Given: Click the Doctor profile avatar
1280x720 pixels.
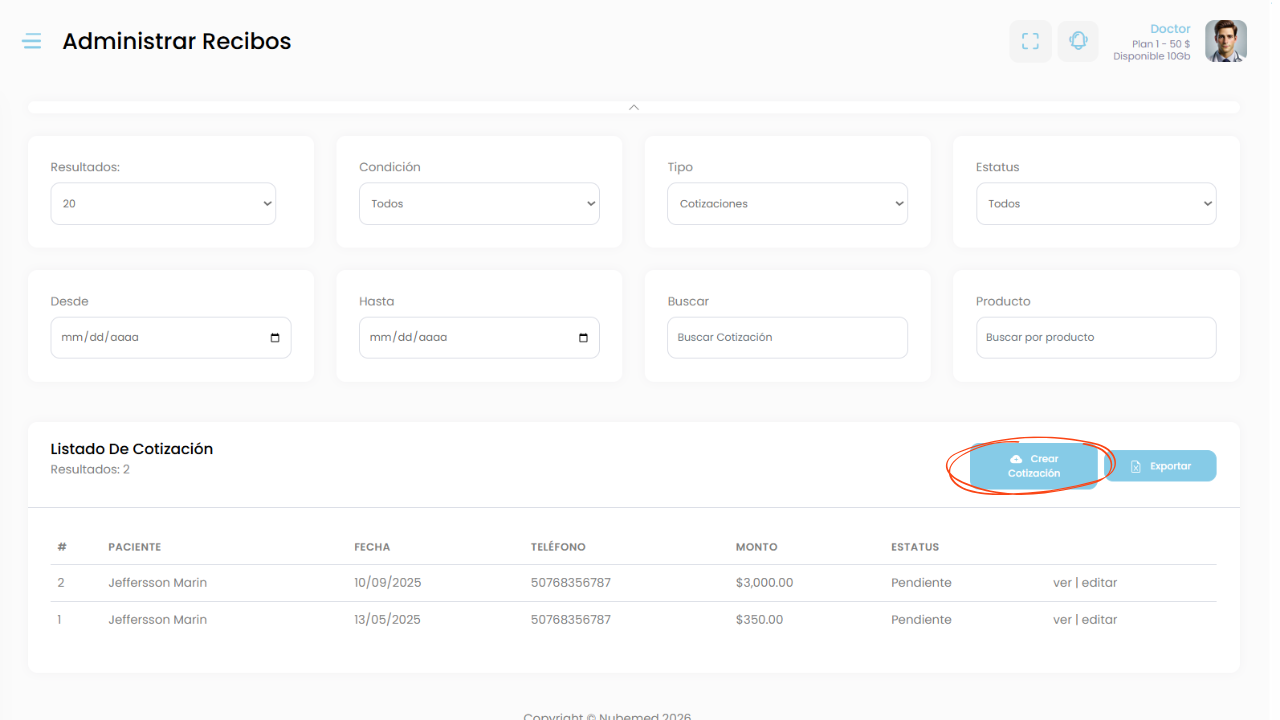Looking at the screenshot, I should click(x=1225, y=41).
